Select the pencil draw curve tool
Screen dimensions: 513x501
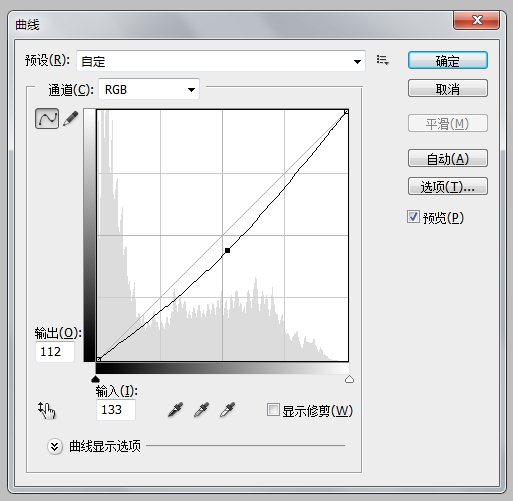(x=71, y=118)
